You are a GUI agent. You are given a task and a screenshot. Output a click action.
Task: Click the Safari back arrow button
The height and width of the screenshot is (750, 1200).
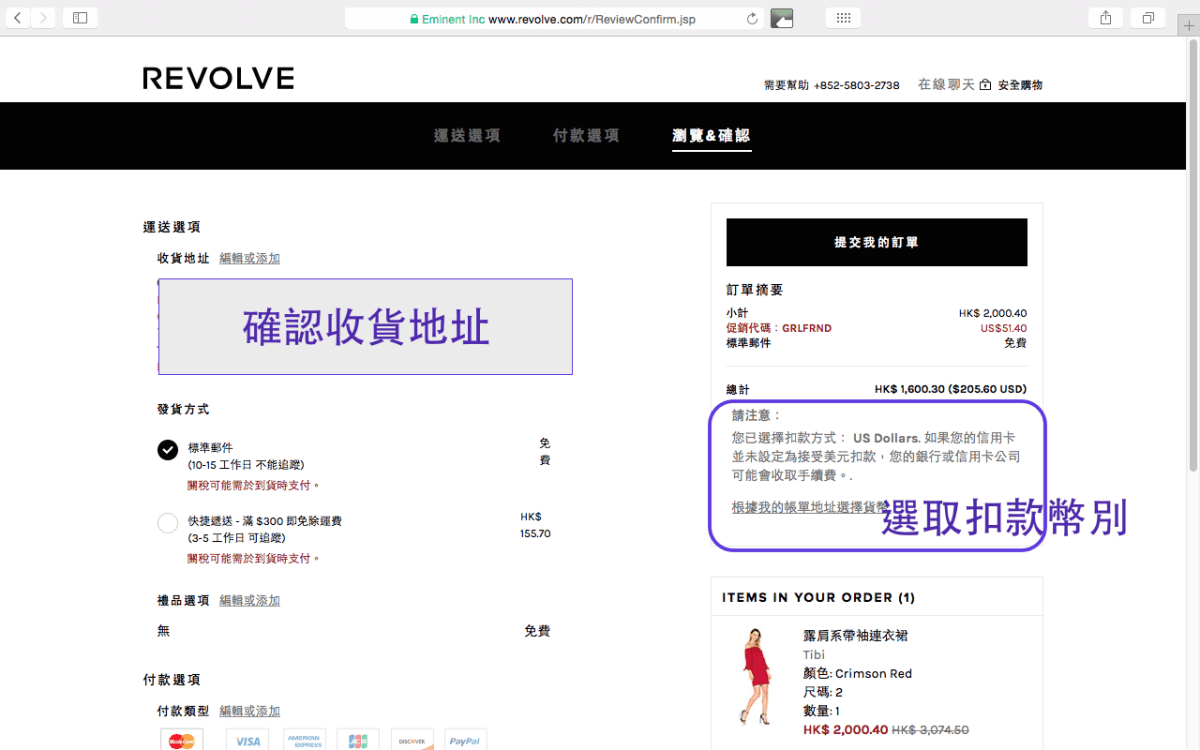pyautogui.click(x=18, y=18)
